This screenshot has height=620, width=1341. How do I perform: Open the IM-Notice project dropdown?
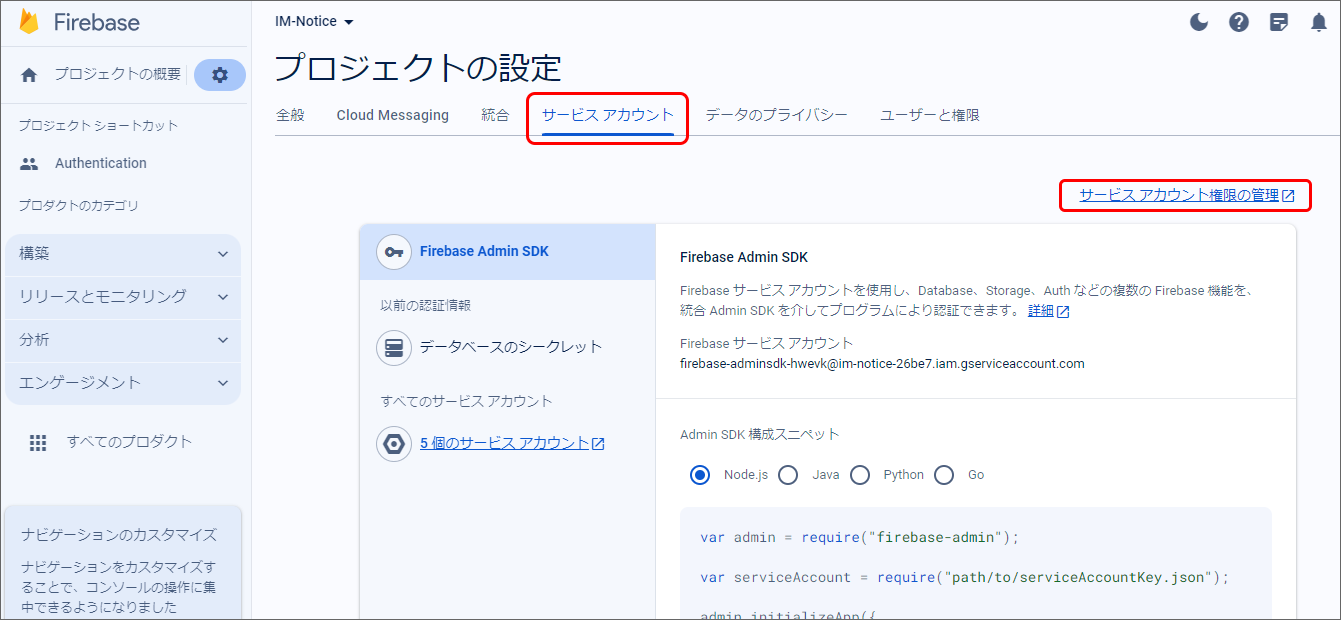pos(314,22)
